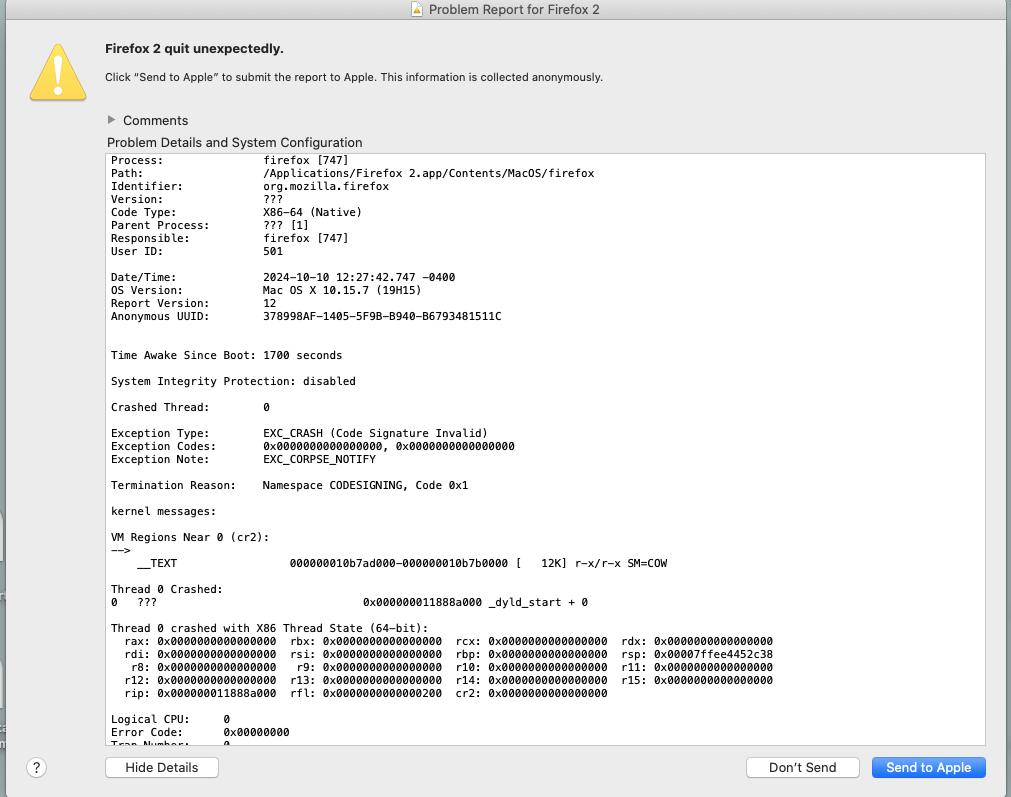Click the 'Problem Details and System Configuration' label

[x=235, y=143]
